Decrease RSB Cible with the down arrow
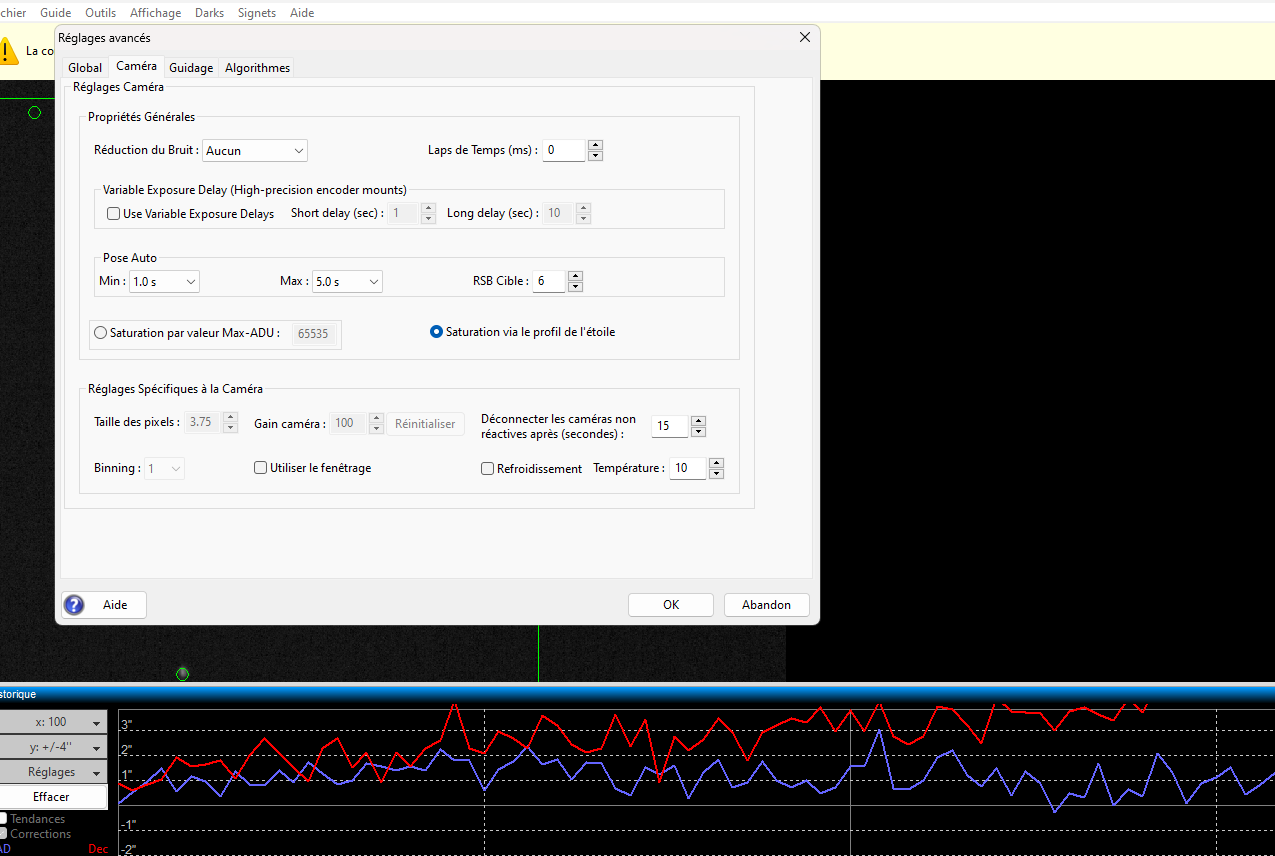Screen dimensions: 1275x856 (574, 287)
